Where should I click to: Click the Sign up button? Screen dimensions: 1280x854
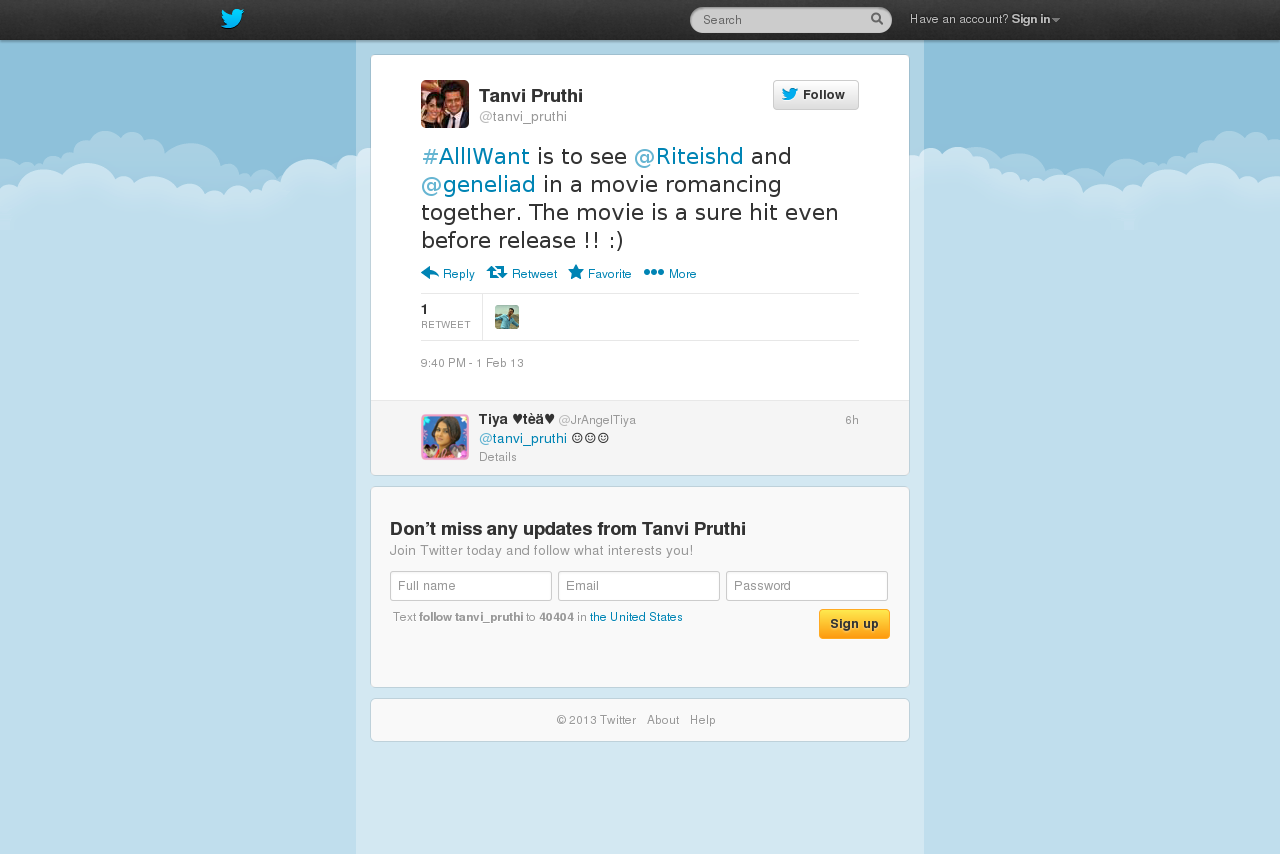click(854, 624)
